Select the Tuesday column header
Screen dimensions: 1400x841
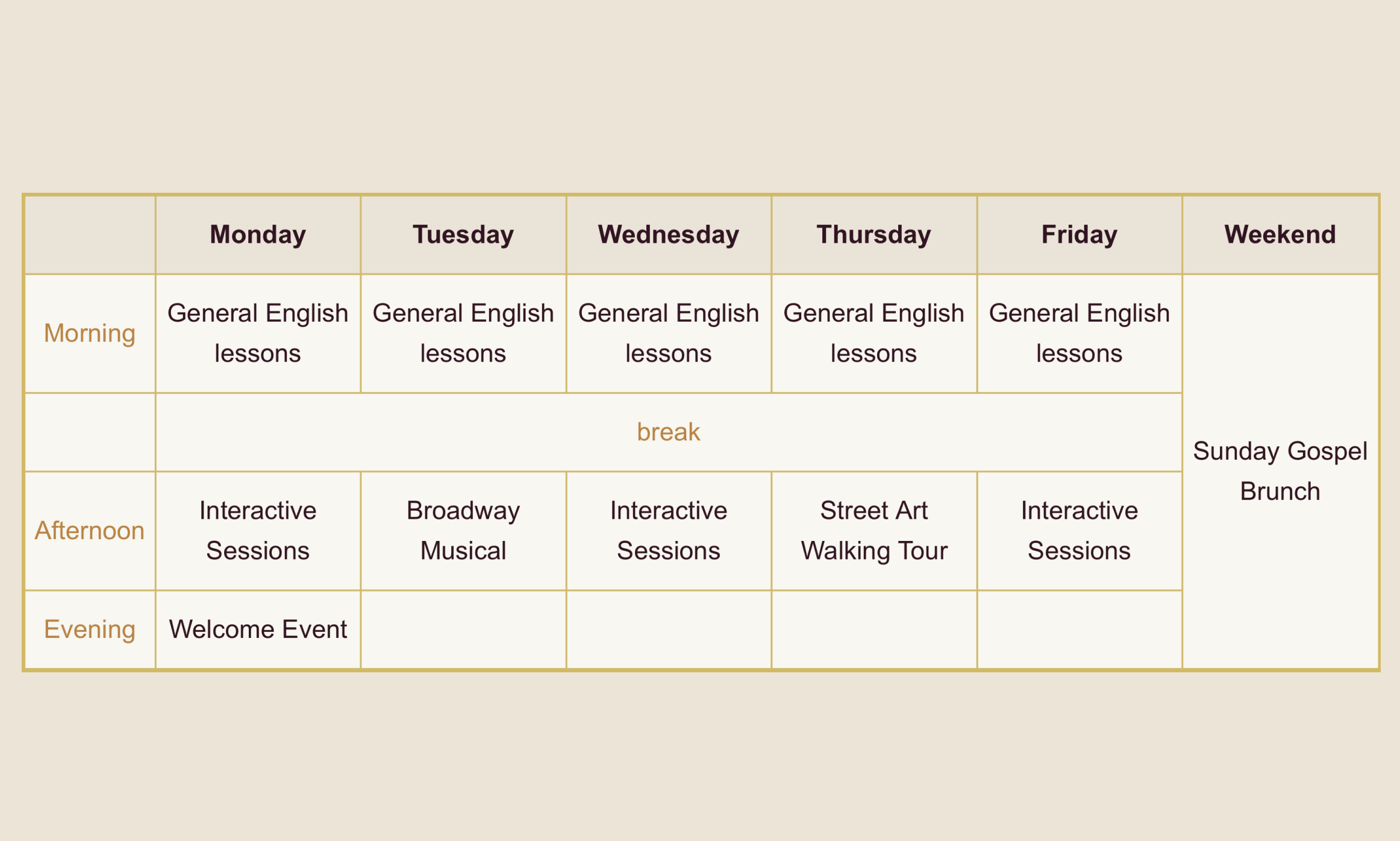(463, 234)
